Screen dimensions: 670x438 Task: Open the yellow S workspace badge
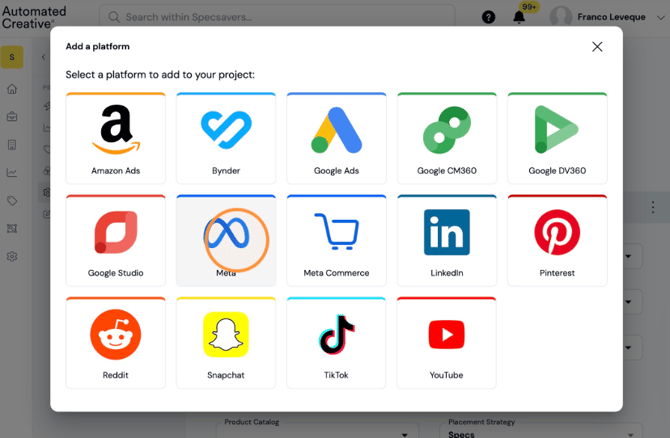12,57
